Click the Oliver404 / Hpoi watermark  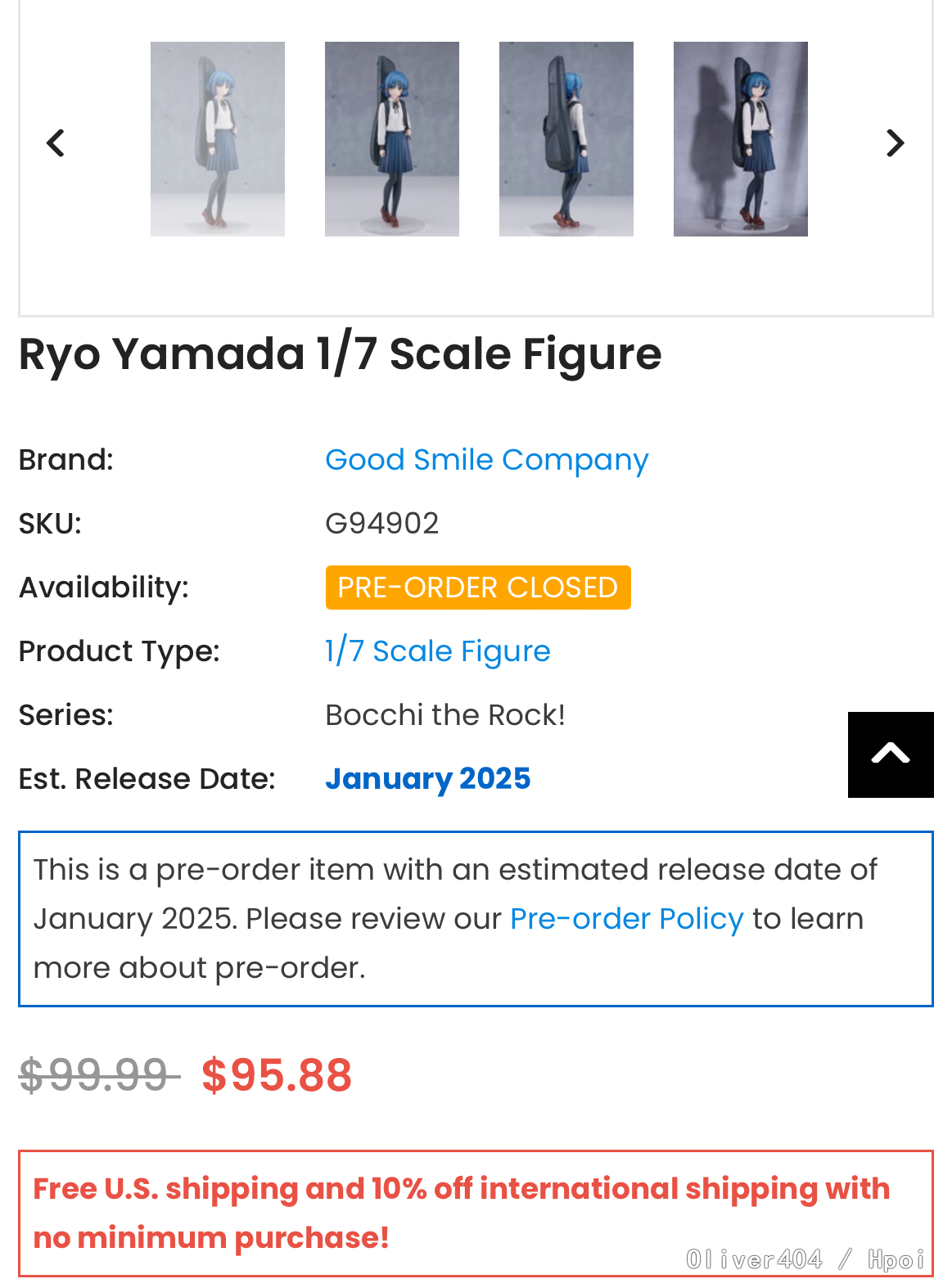pyautogui.click(x=805, y=1259)
